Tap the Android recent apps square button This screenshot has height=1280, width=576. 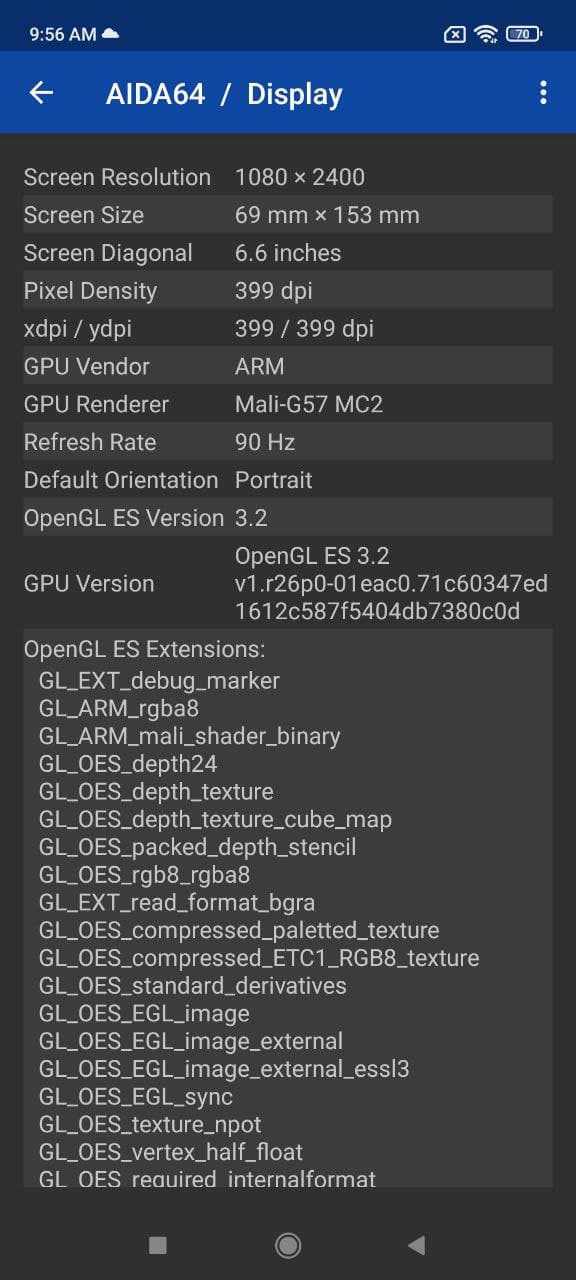[x=157, y=1245]
